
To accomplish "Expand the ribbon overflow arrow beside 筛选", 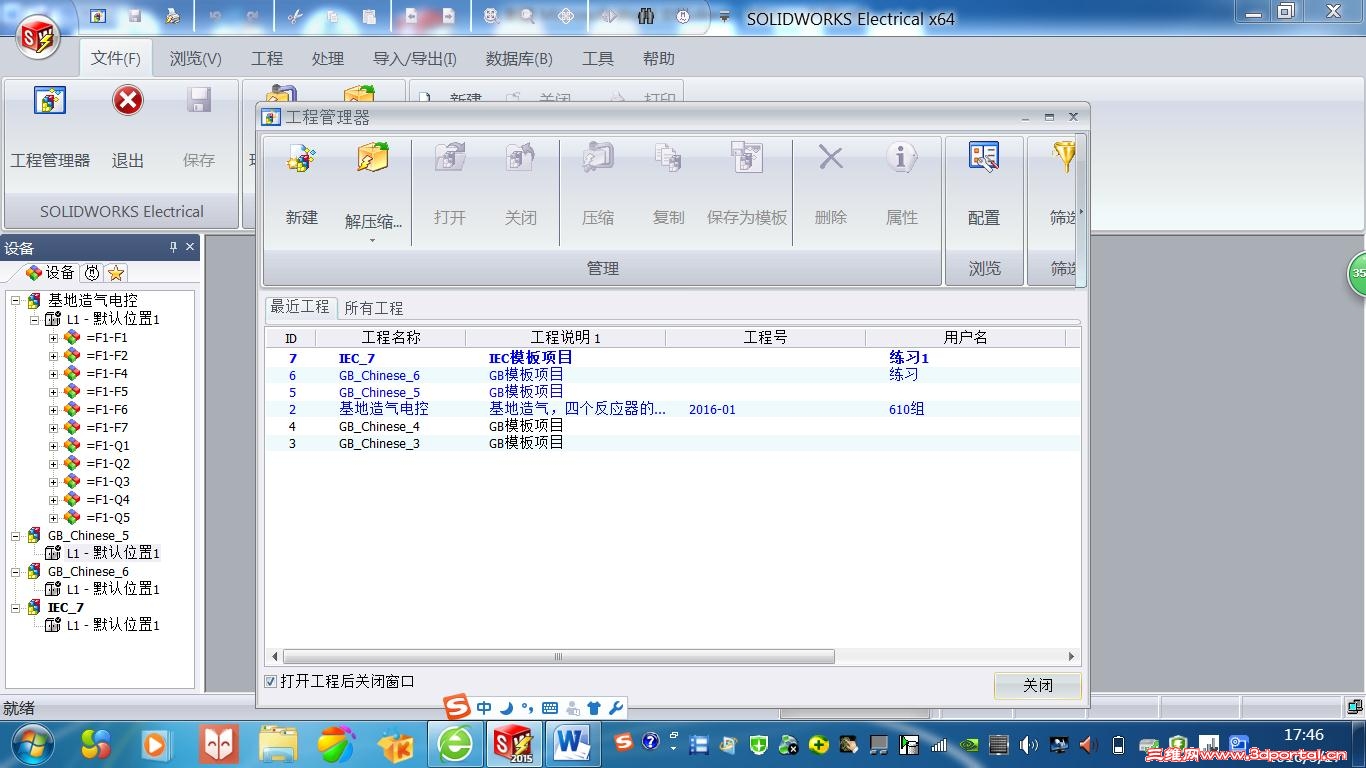I will (x=1080, y=212).
